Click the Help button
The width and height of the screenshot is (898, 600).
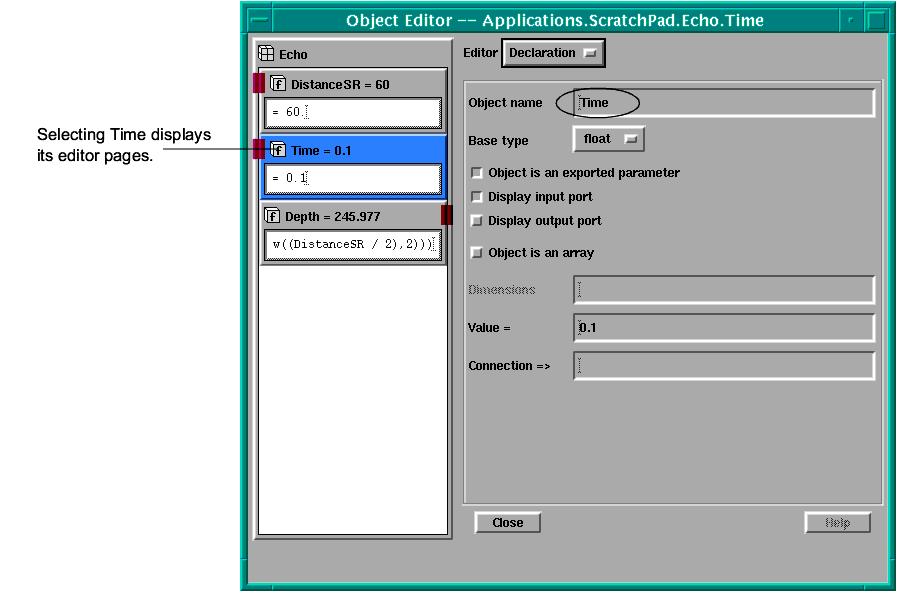click(837, 523)
